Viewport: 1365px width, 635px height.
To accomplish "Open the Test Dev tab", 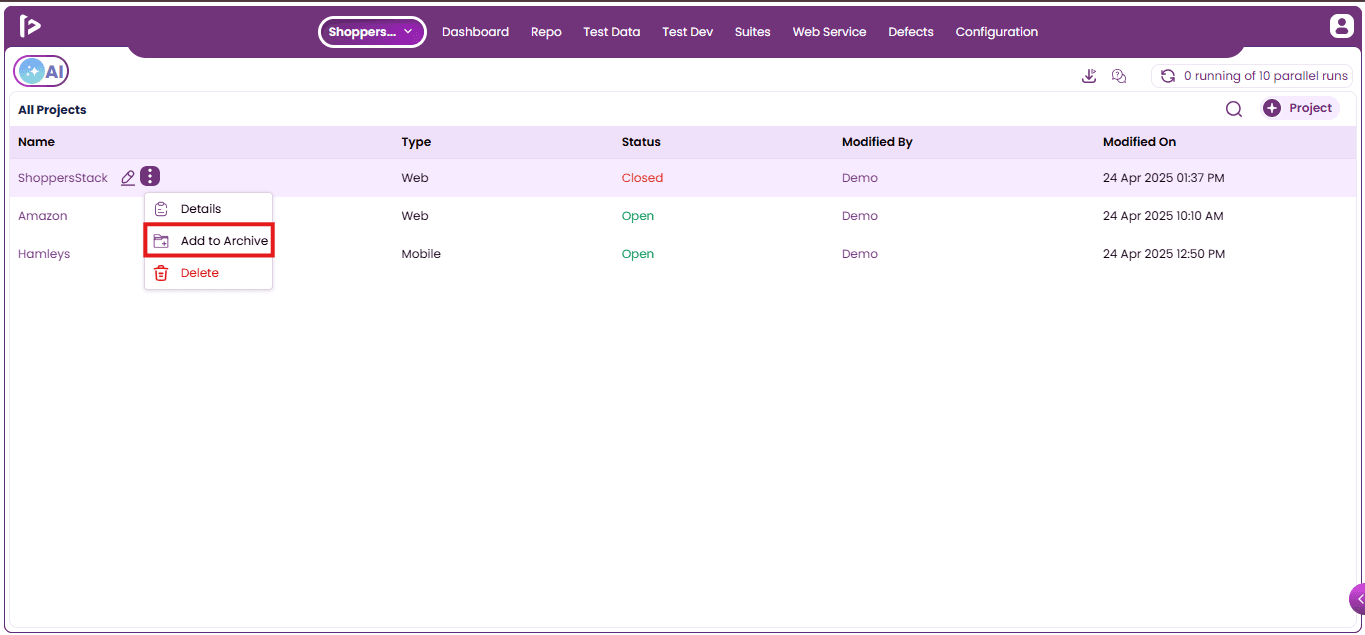I will (x=687, y=32).
